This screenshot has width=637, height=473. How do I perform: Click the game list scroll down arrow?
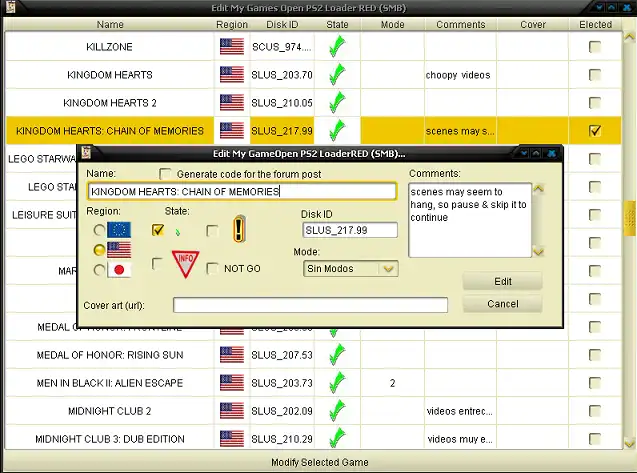629,443
